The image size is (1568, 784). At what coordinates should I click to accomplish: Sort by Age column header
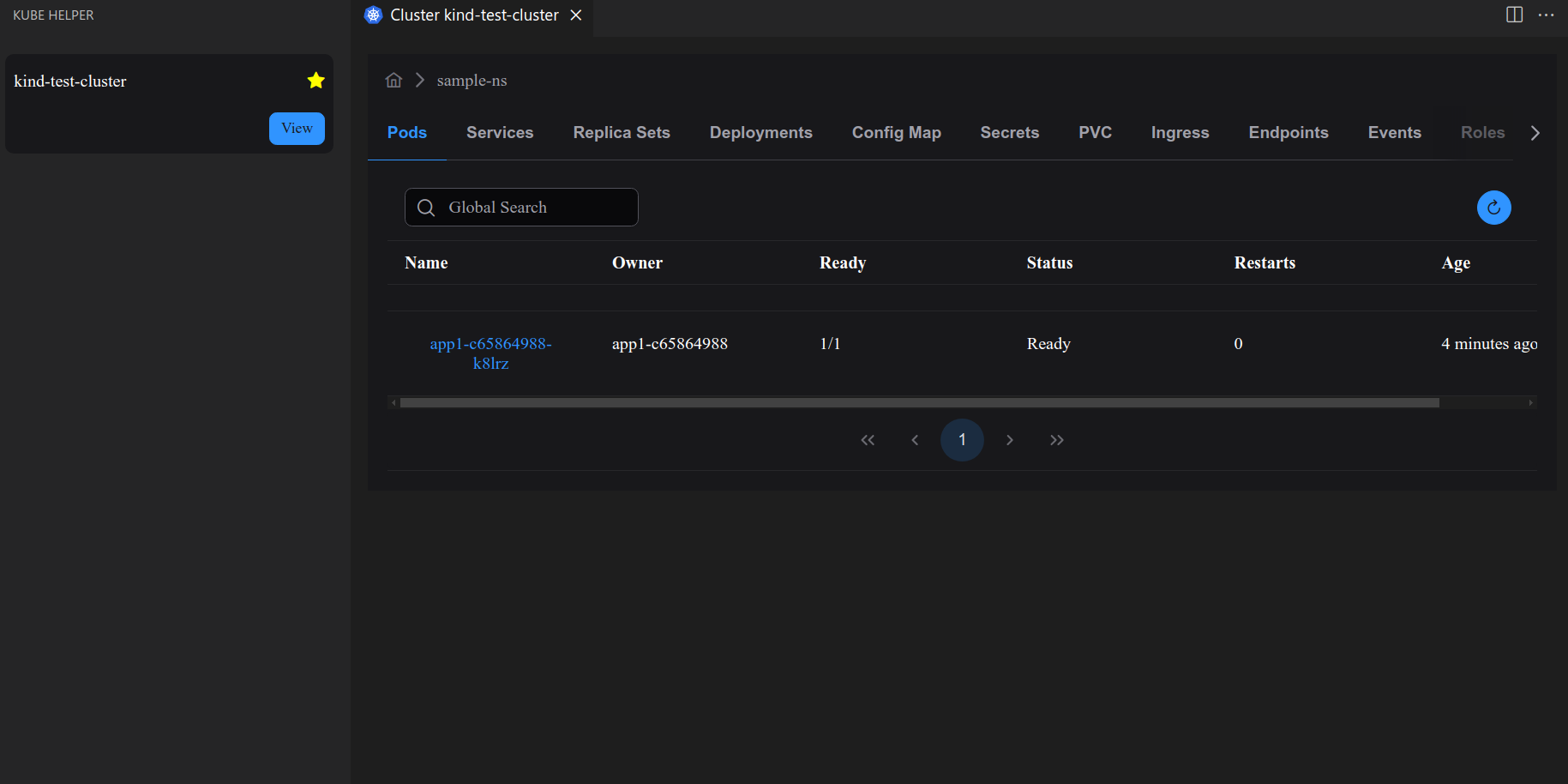tap(1456, 263)
